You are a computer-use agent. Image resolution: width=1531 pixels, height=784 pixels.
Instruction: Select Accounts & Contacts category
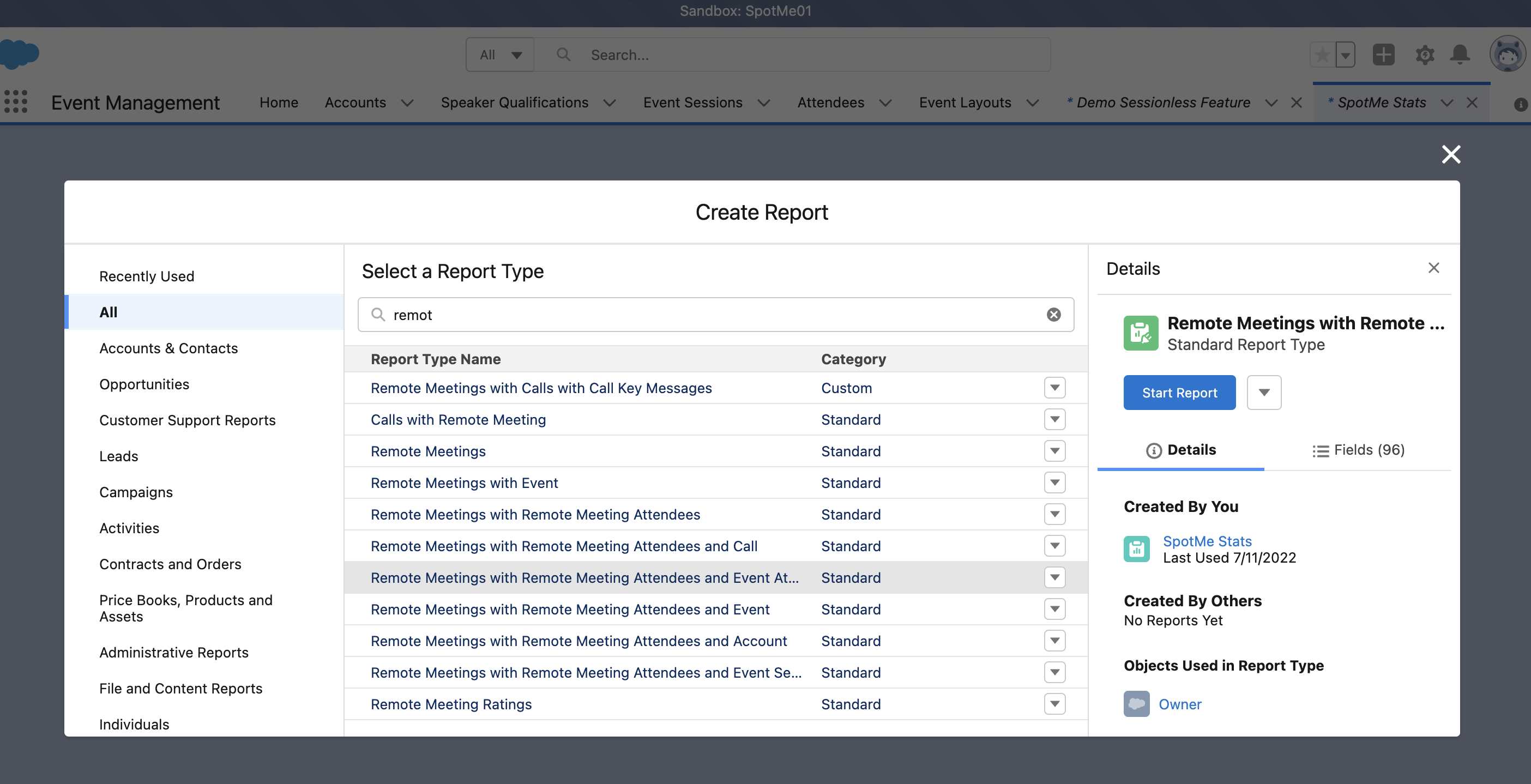click(x=204, y=348)
